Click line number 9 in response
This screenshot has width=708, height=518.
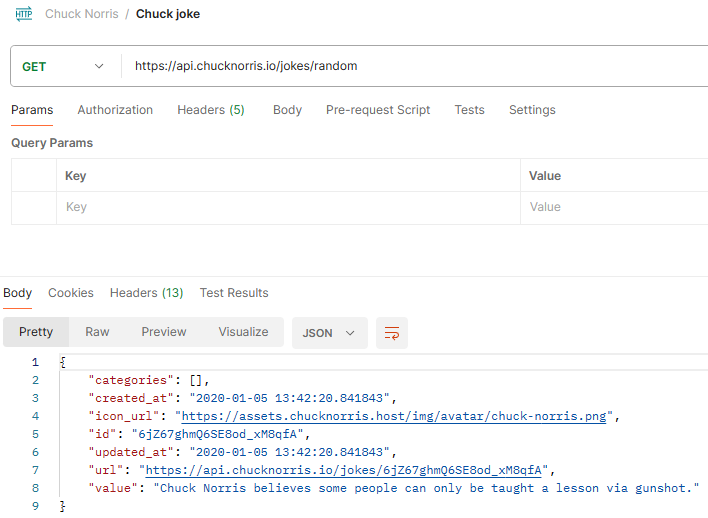(35, 506)
